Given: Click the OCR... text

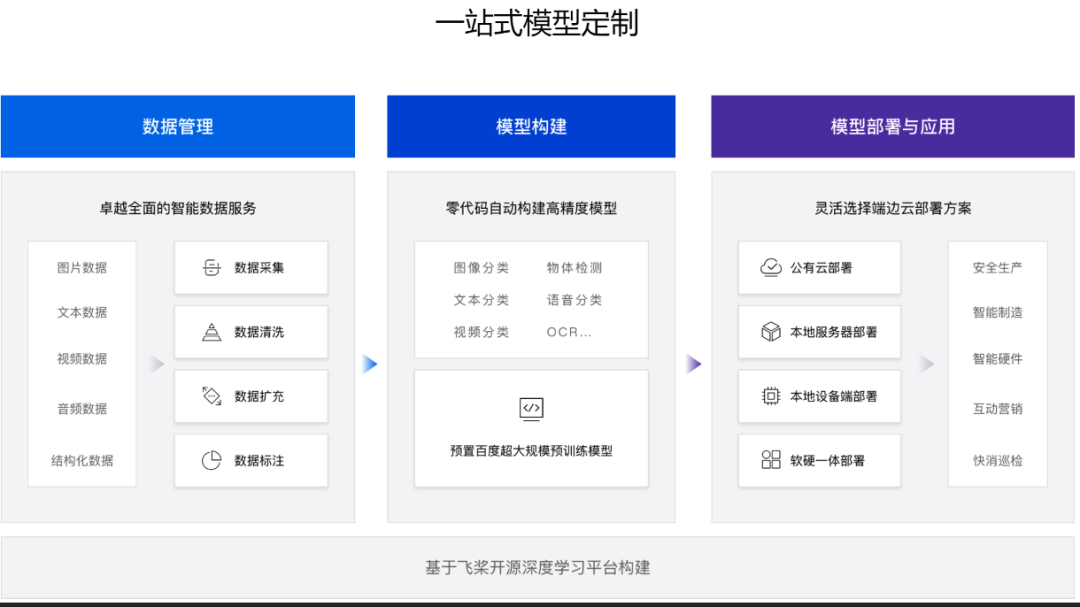Looking at the screenshot, I should pyautogui.click(x=569, y=332).
